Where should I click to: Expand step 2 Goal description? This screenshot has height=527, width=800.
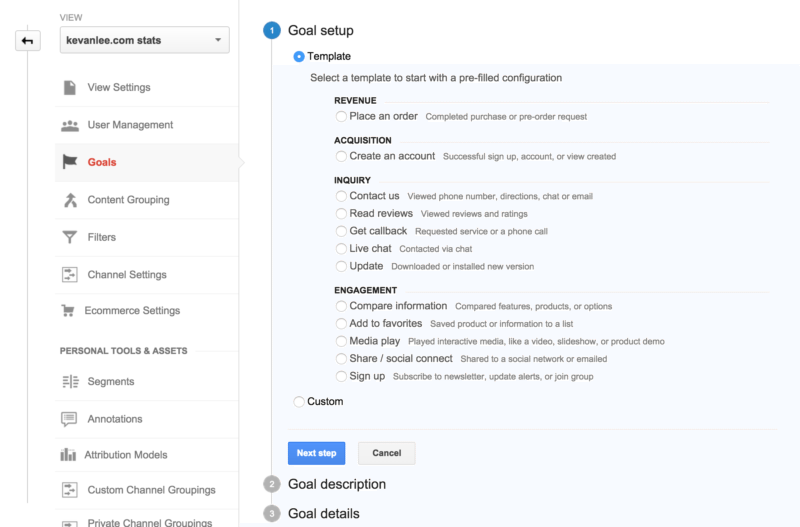point(337,484)
